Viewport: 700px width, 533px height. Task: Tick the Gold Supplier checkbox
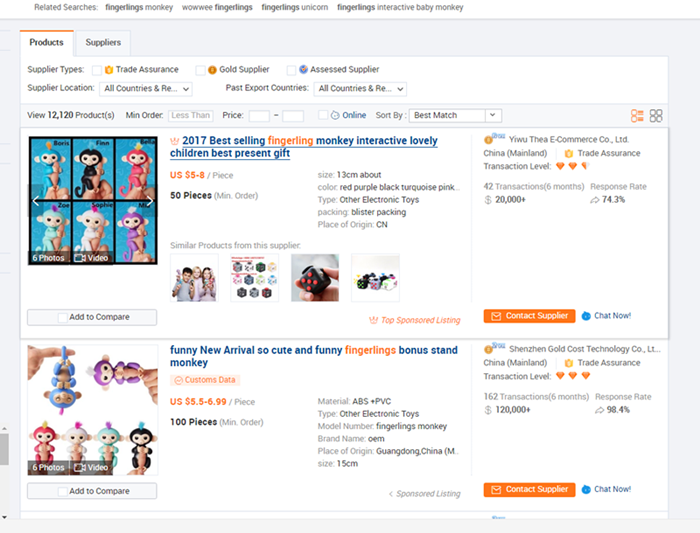(201, 70)
